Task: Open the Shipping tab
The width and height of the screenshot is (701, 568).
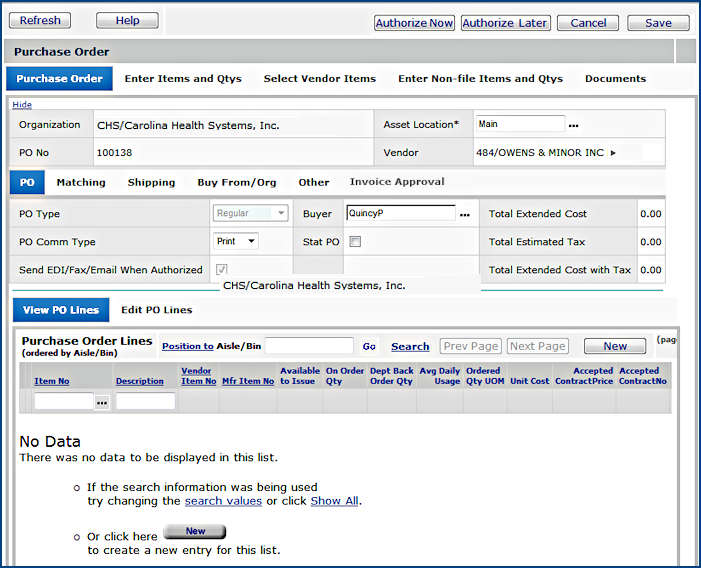Action: click(151, 183)
